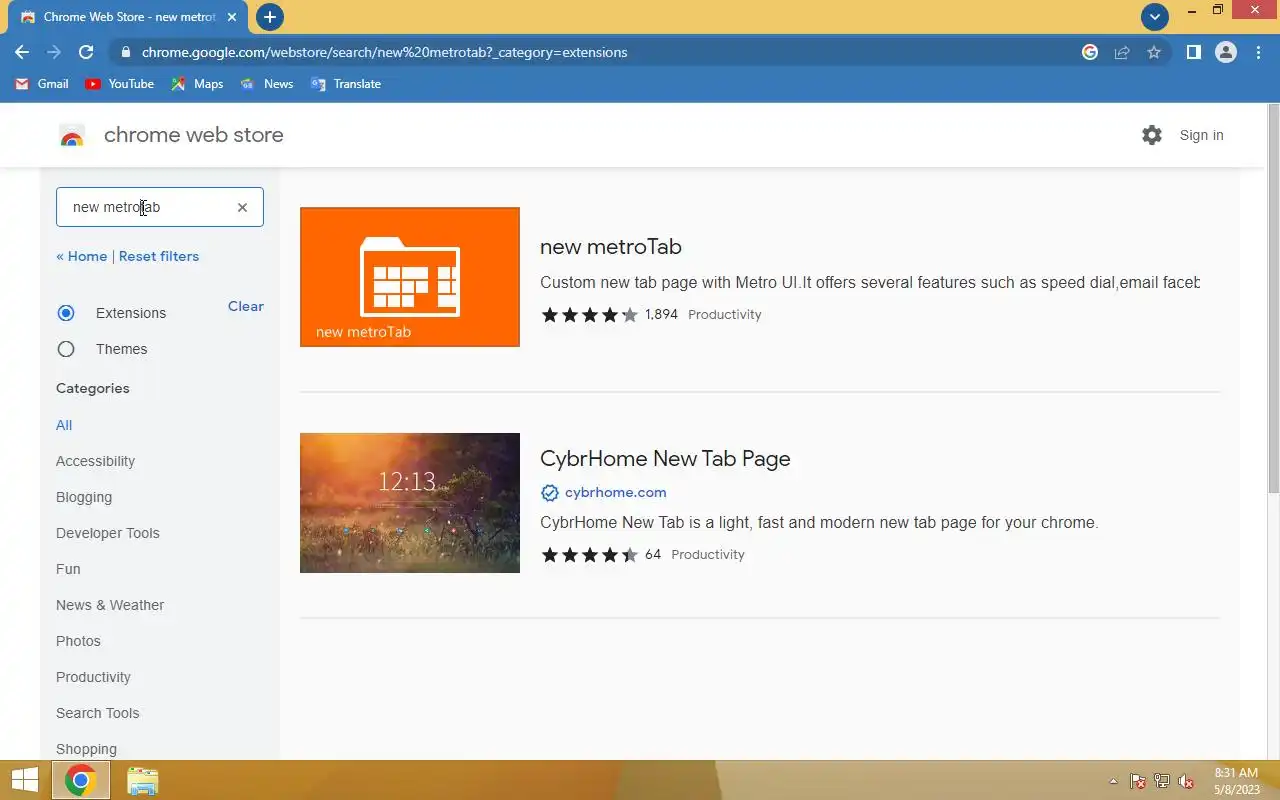This screenshot has height=800, width=1280.
Task: Open the Windows Start button
Action: 24,781
